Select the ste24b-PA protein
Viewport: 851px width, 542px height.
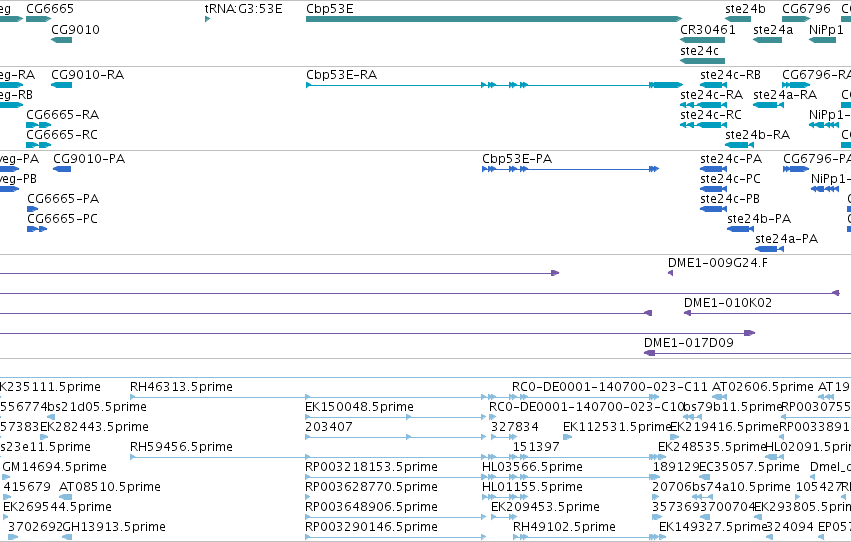[x=740, y=229]
